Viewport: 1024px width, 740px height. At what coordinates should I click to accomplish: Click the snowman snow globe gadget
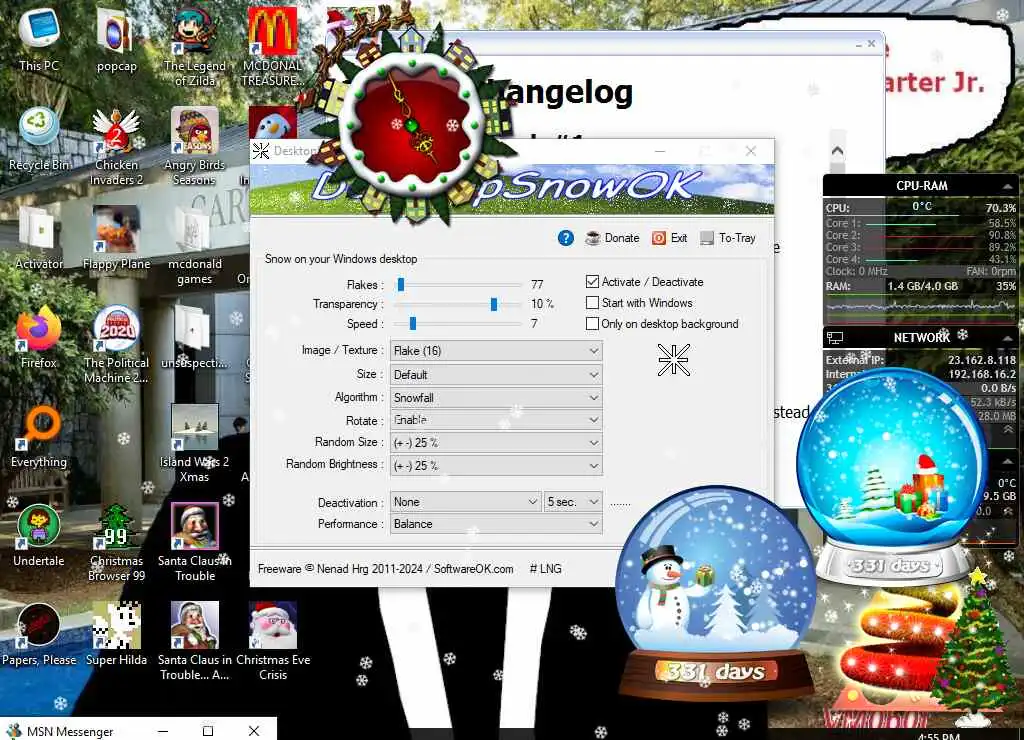(716, 591)
